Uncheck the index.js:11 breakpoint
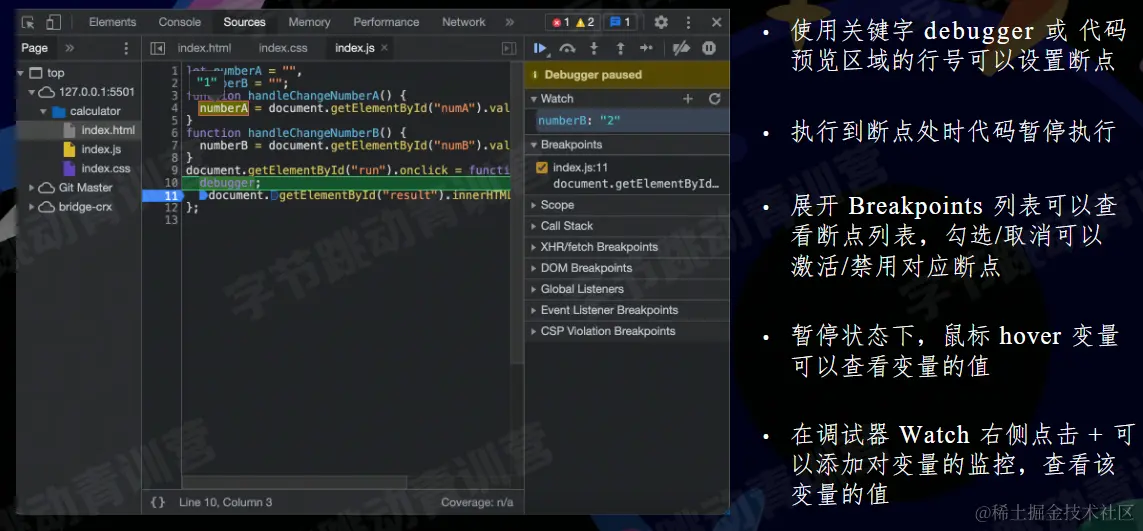Screen dimensions: 1143x531 pyautogui.click(x=542, y=168)
